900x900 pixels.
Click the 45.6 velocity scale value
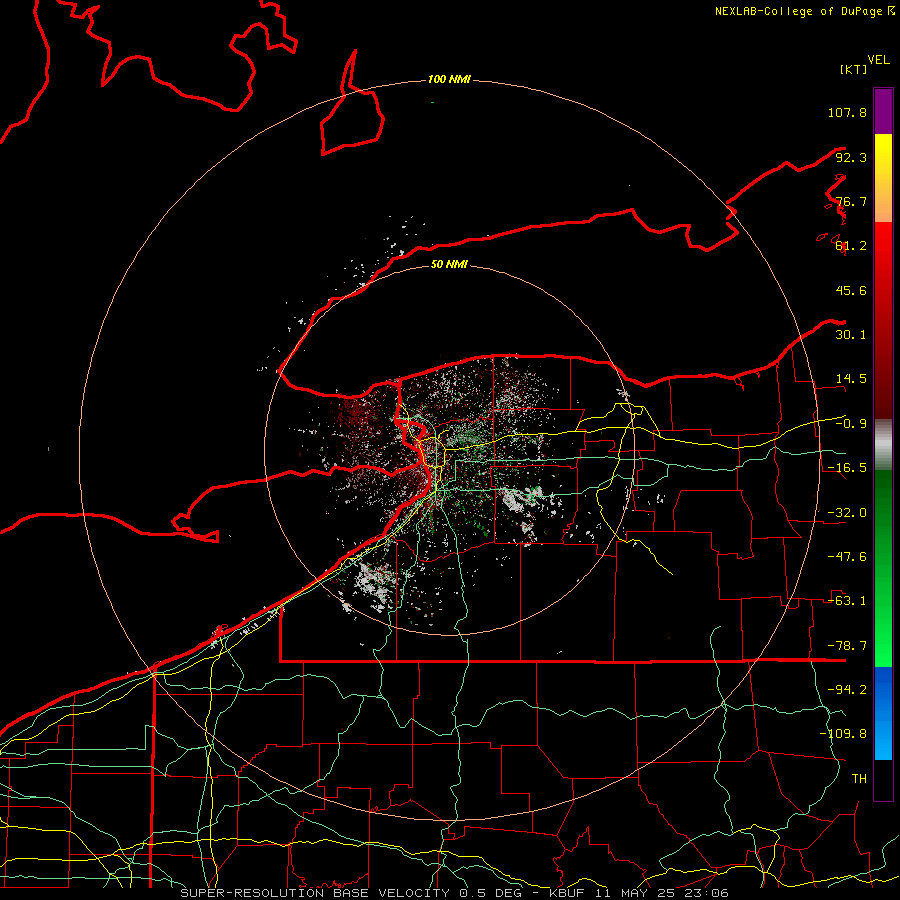point(851,290)
